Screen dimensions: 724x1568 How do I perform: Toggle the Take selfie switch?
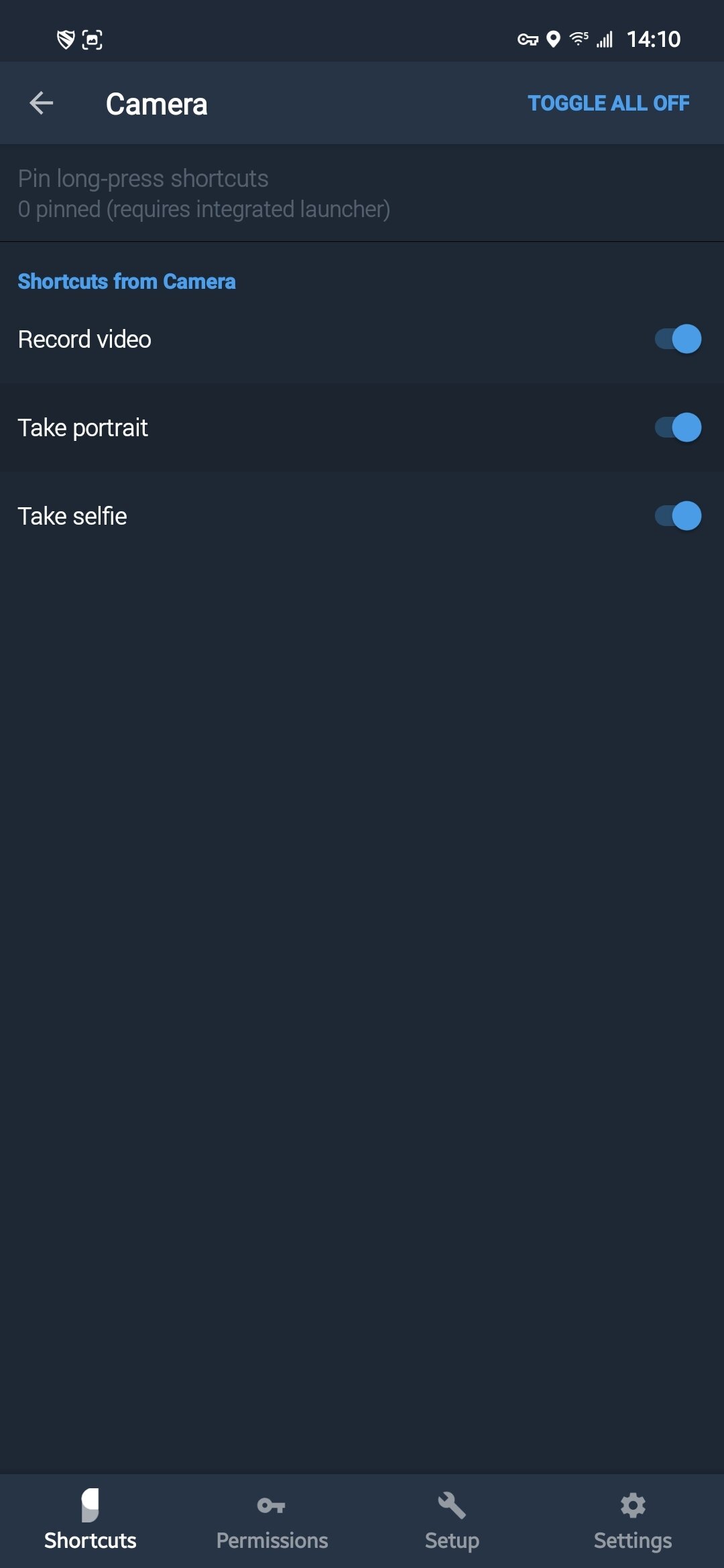(x=678, y=516)
